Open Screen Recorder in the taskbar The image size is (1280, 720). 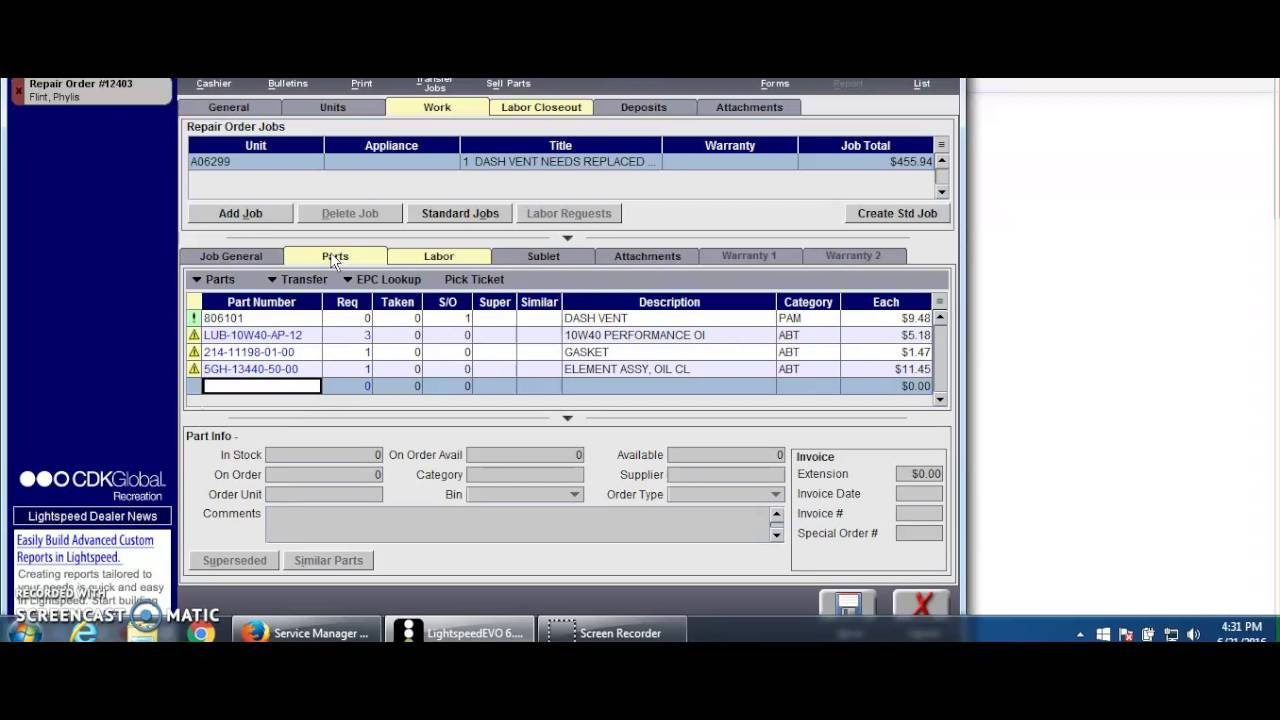pyautogui.click(x=614, y=633)
